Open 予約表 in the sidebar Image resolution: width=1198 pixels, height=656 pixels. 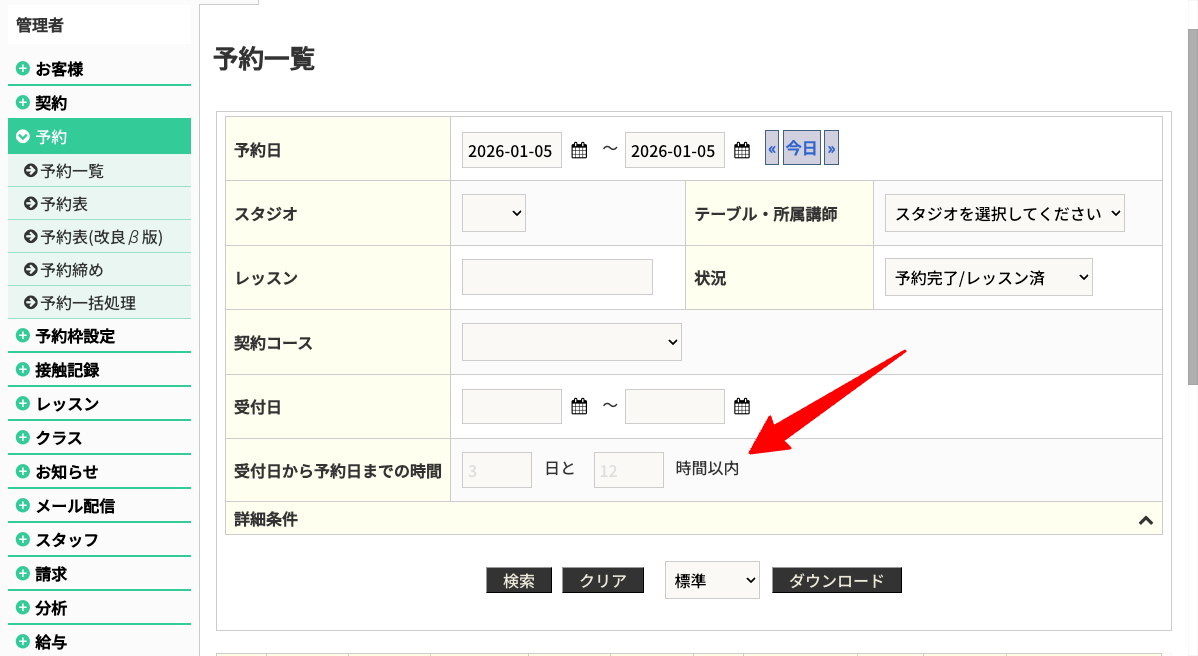coord(64,204)
